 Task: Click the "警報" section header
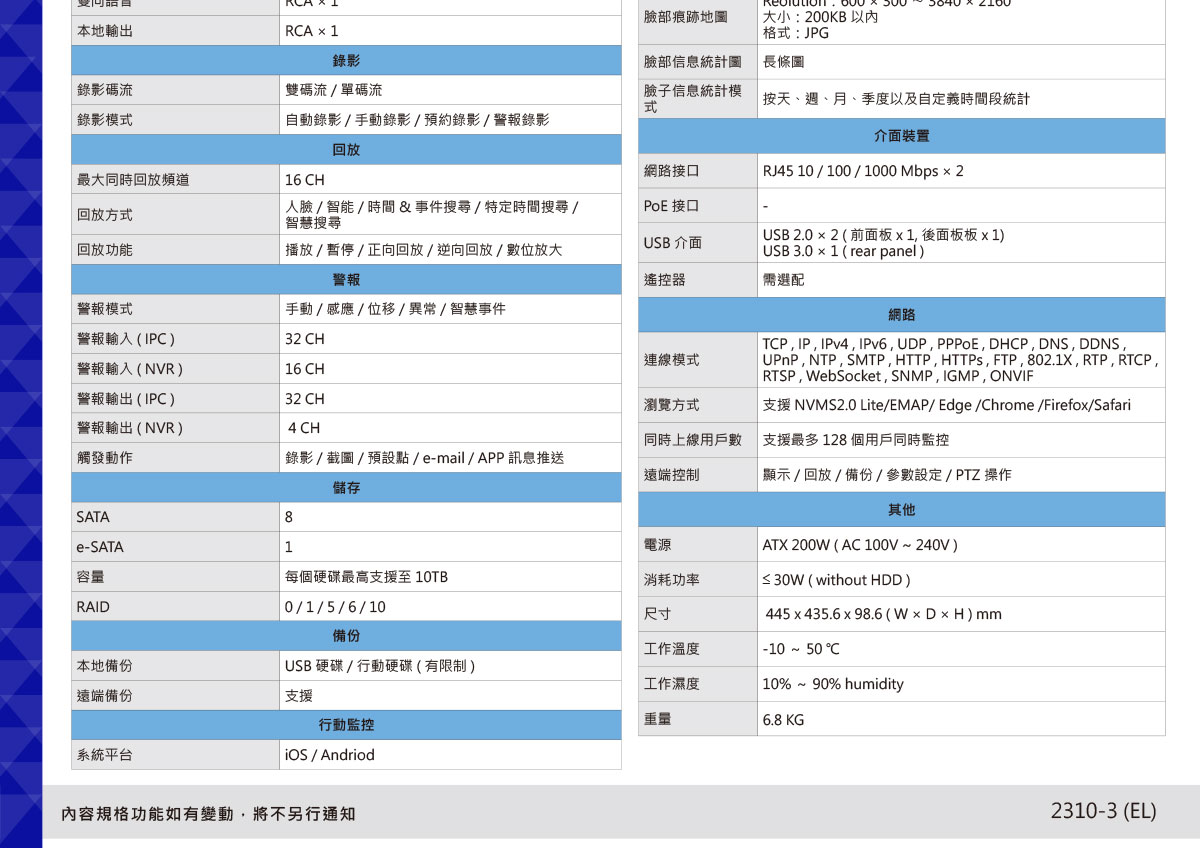click(x=346, y=280)
